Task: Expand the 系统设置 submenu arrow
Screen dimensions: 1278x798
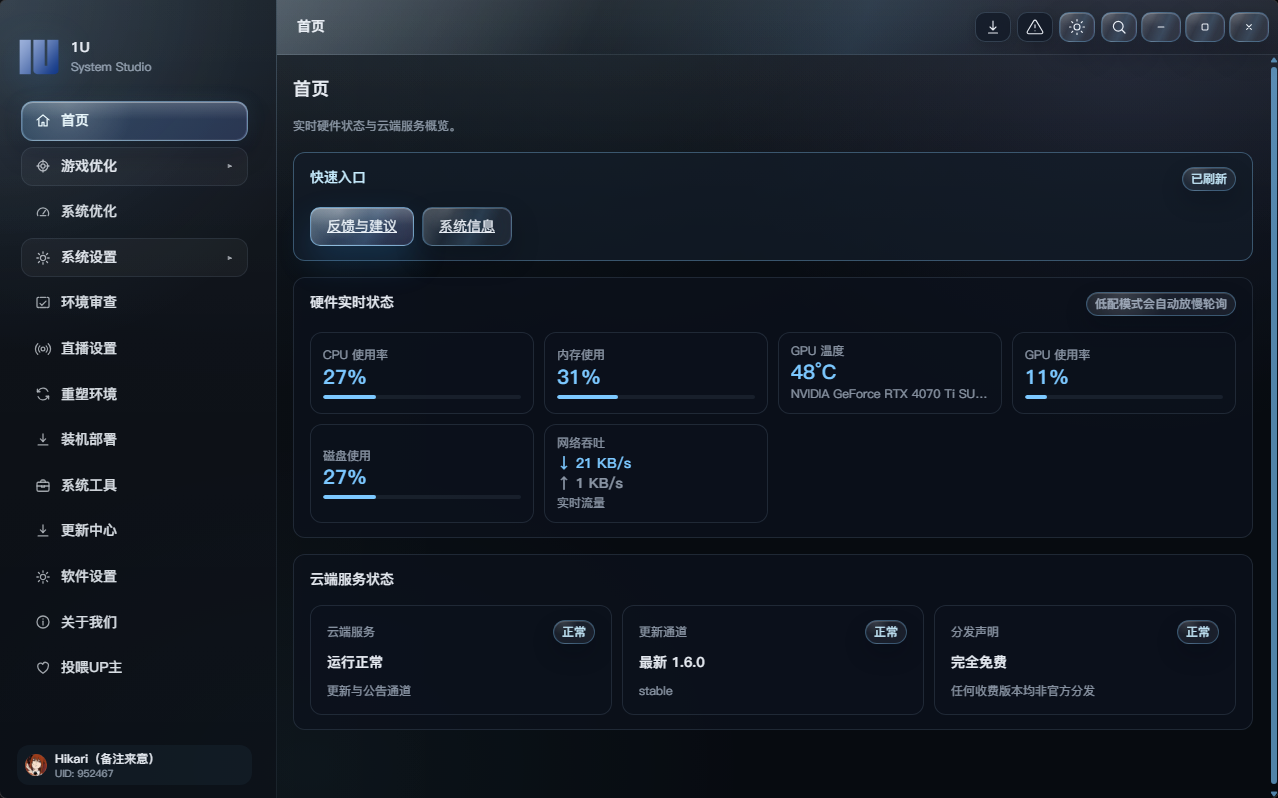Action: point(229,258)
